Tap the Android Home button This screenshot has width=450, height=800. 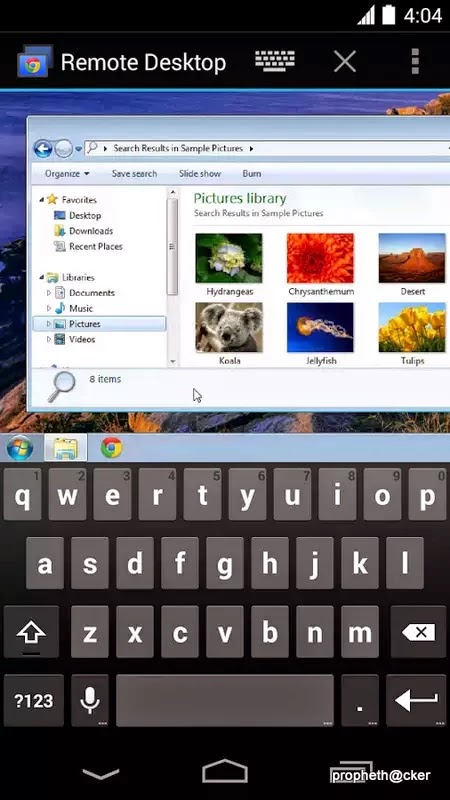(225, 770)
